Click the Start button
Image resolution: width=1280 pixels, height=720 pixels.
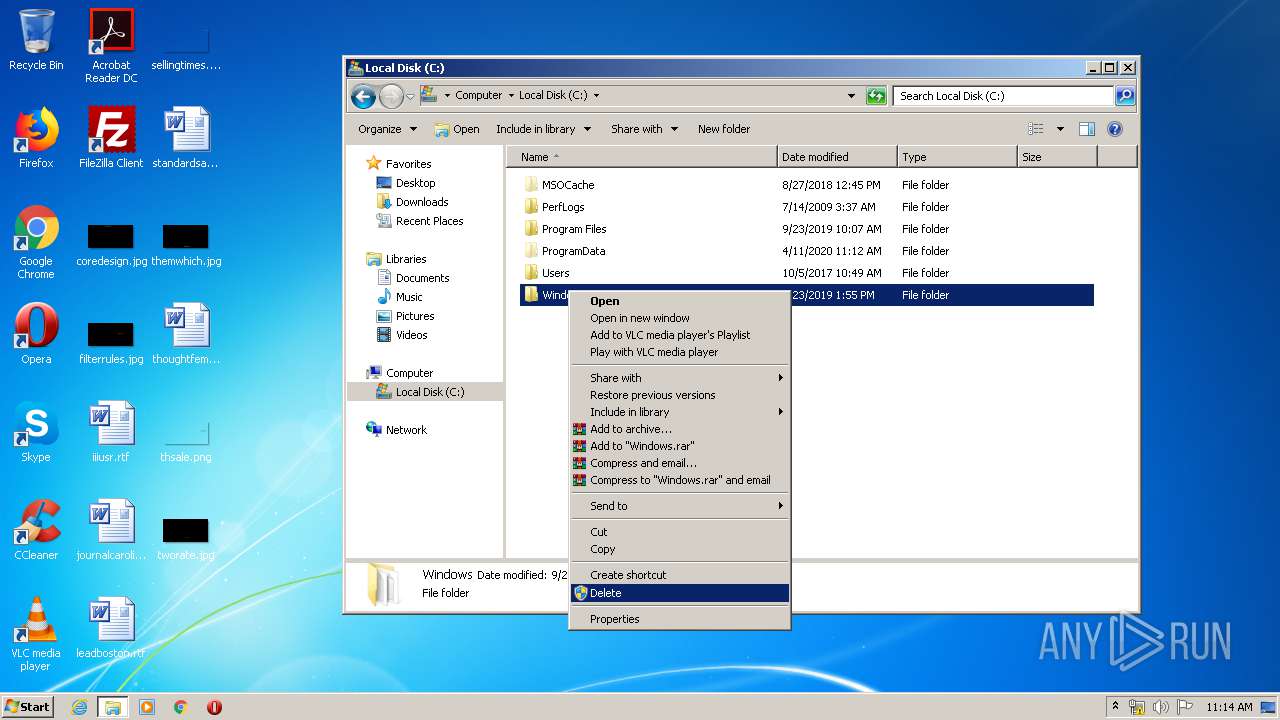coord(28,707)
